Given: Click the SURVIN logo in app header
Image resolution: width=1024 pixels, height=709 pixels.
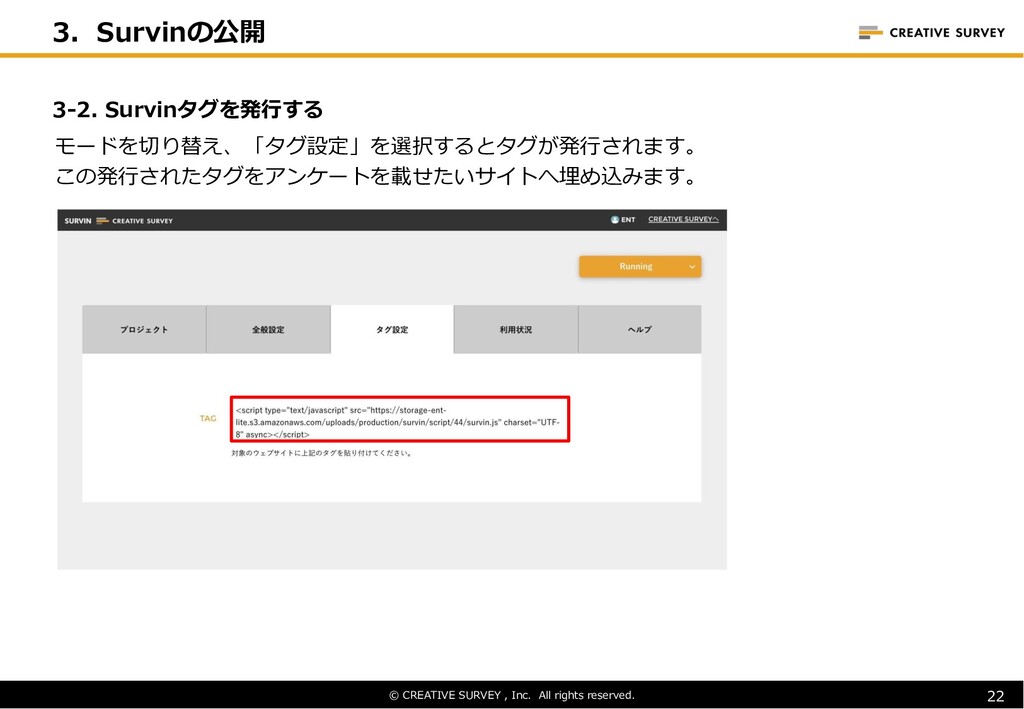Looking at the screenshot, I should point(78,221).
